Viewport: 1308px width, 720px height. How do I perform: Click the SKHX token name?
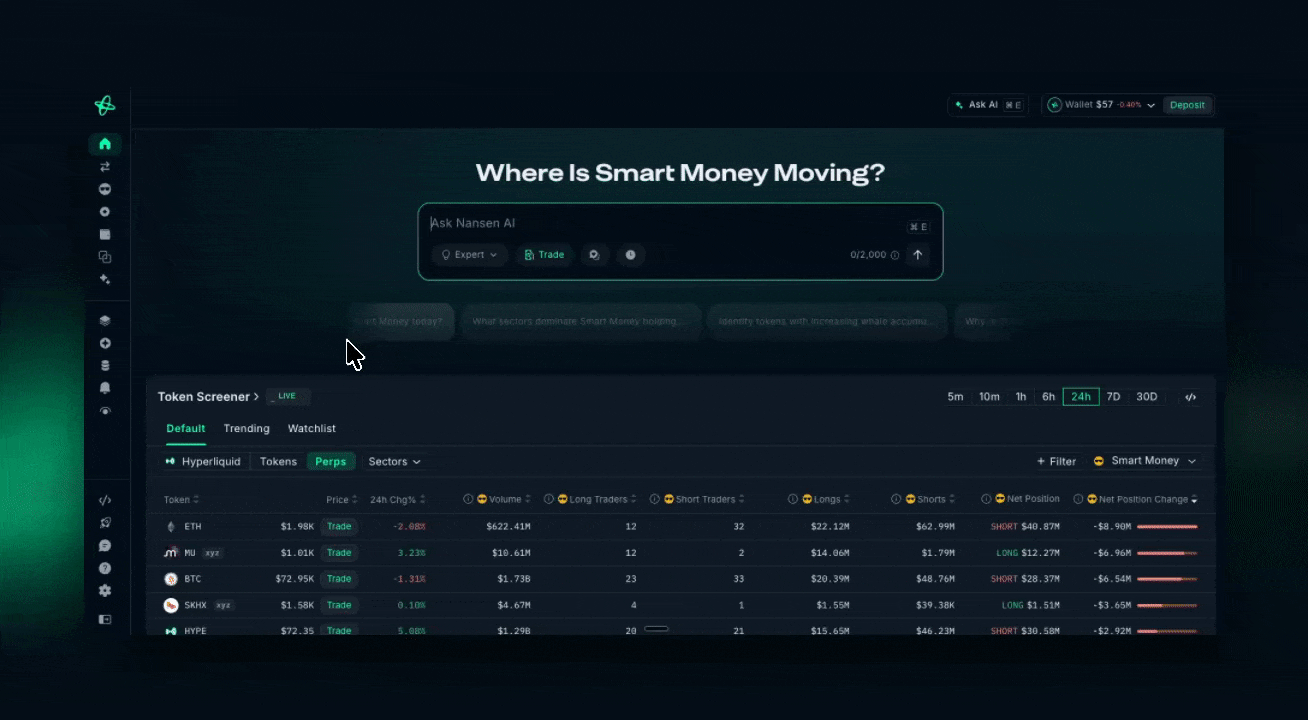[x=196, y=605]
